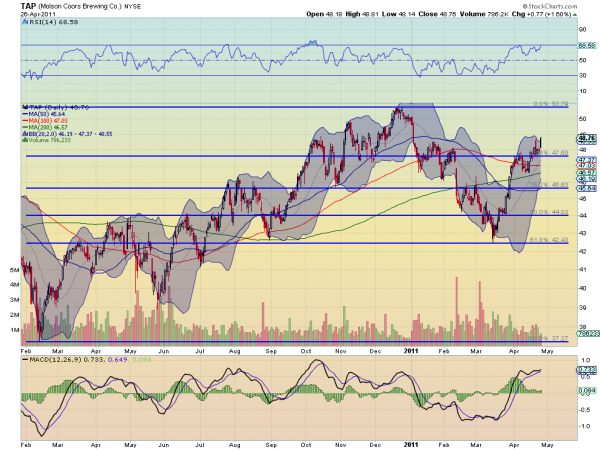Image resolution: width=600 pixels, height=450 pixels.
Task: Click the 39 price axis label
Action: 583,307
